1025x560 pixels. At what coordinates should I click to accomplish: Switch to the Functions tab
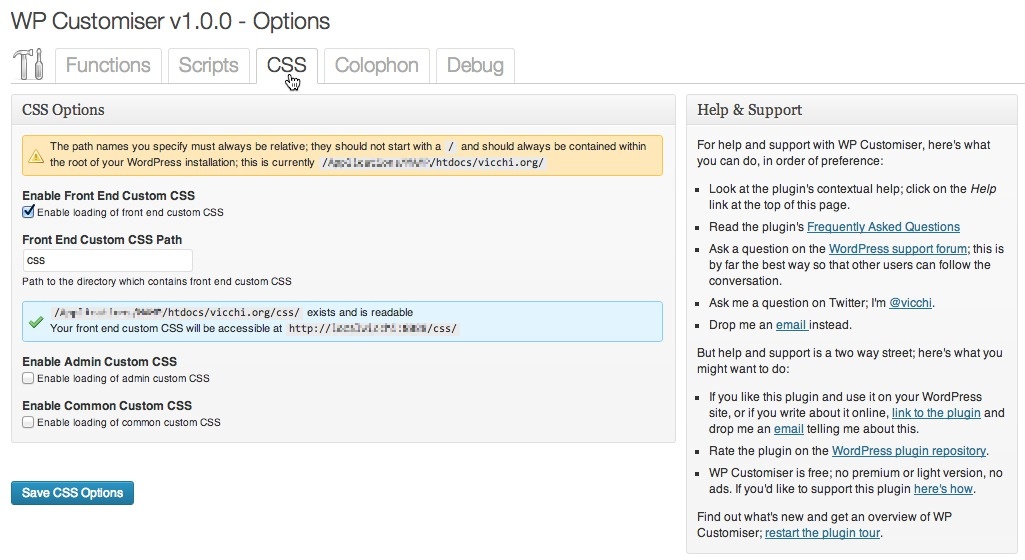click(x=108, y=66)
